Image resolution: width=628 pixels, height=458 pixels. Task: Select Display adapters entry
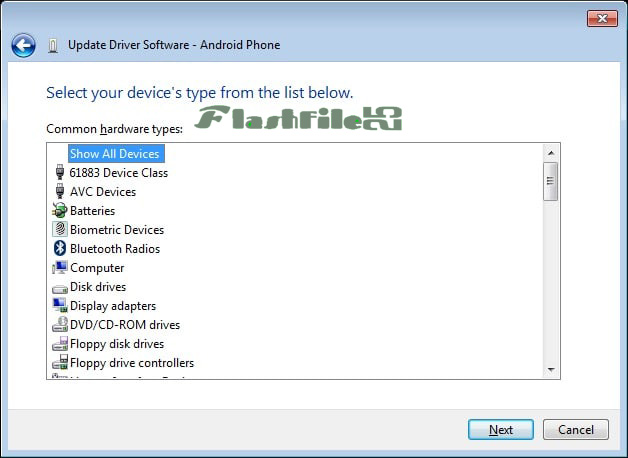pyautogui.click(x=113, y=306)
